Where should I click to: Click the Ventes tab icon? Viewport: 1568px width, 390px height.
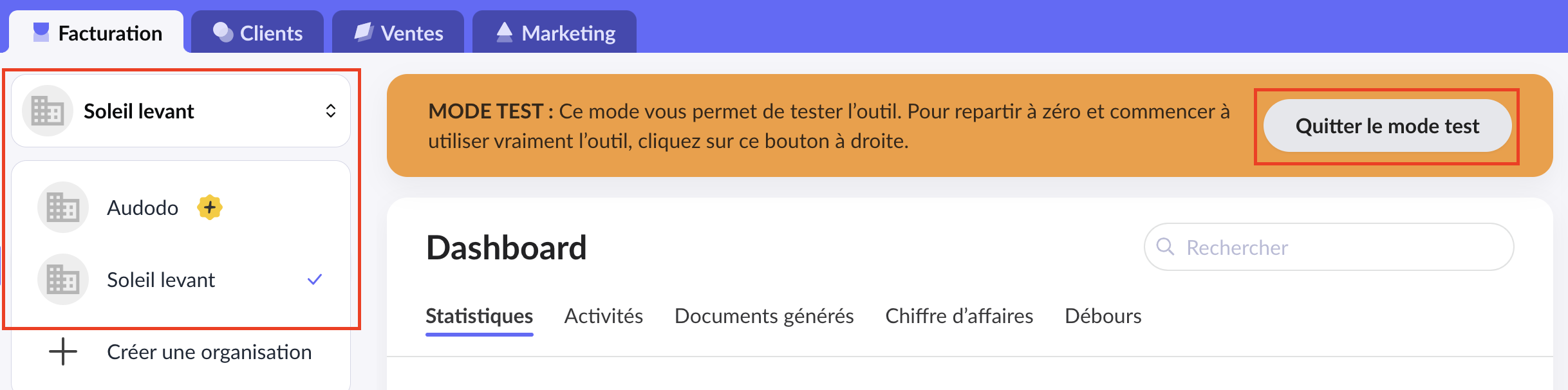[x=364, y=32]
